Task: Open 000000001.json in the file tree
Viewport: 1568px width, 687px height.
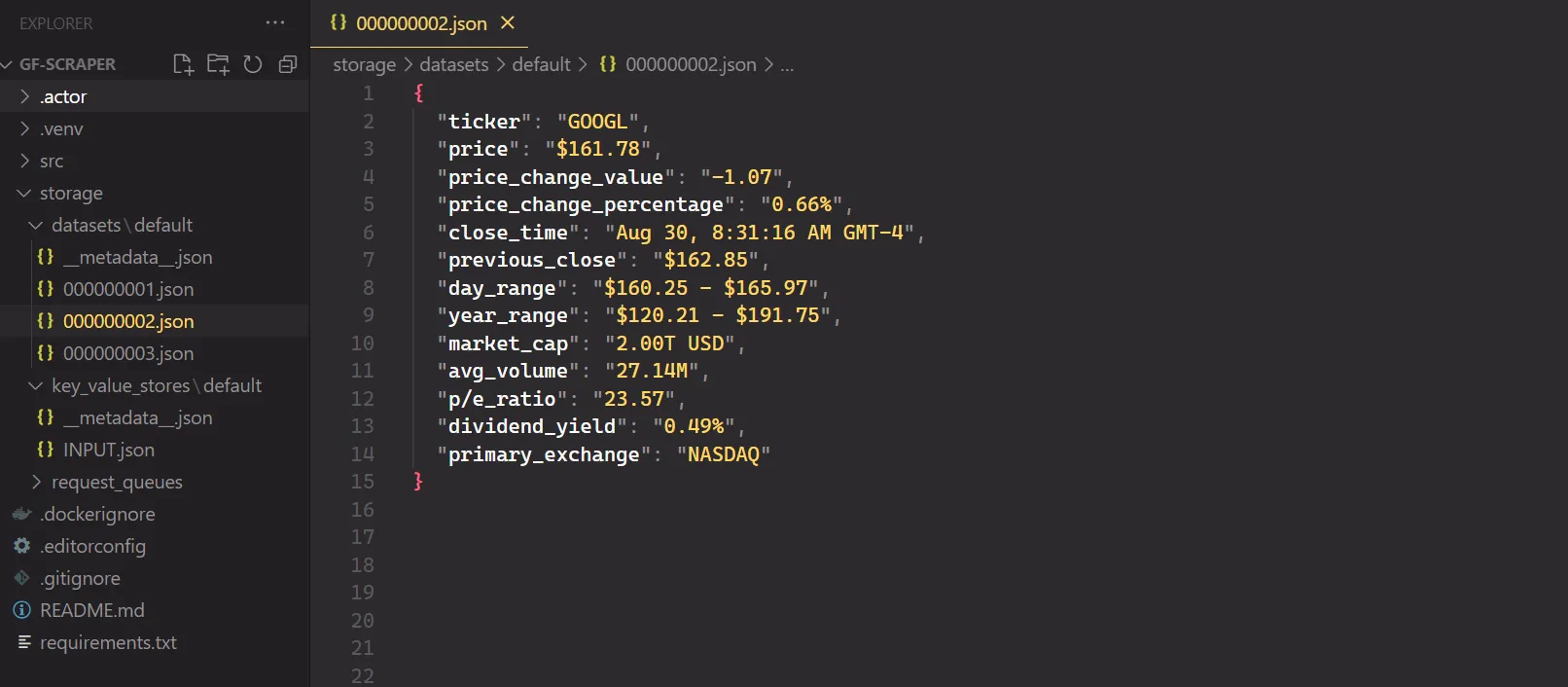Action: tap(128, 289)
